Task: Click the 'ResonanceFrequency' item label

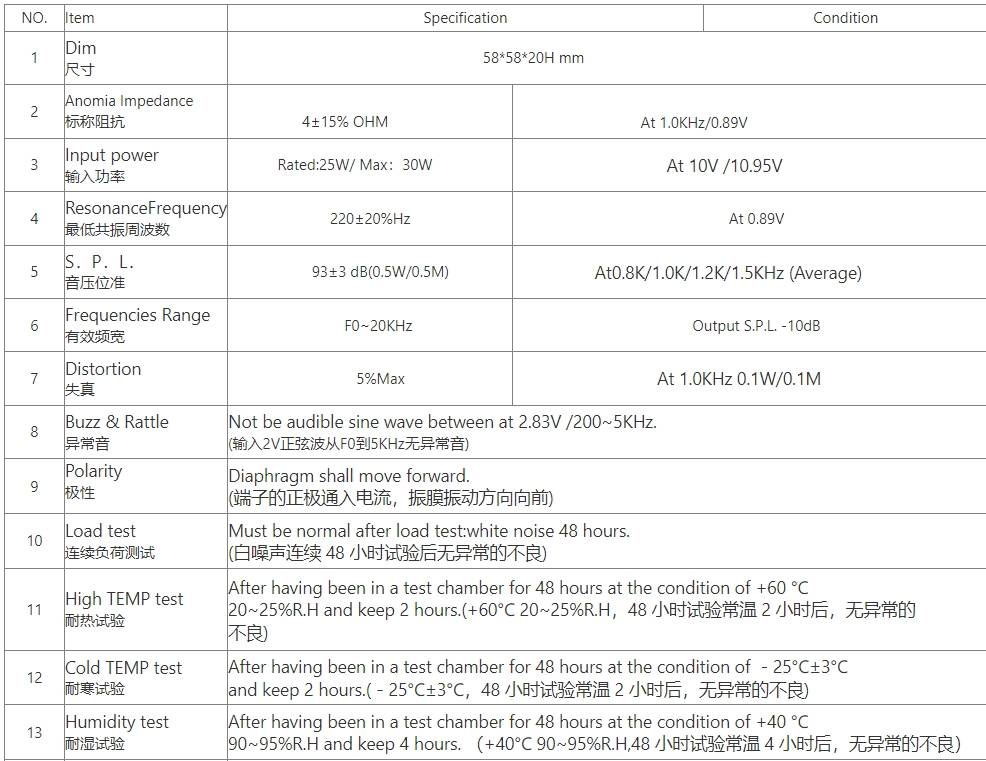Action: 146,208
